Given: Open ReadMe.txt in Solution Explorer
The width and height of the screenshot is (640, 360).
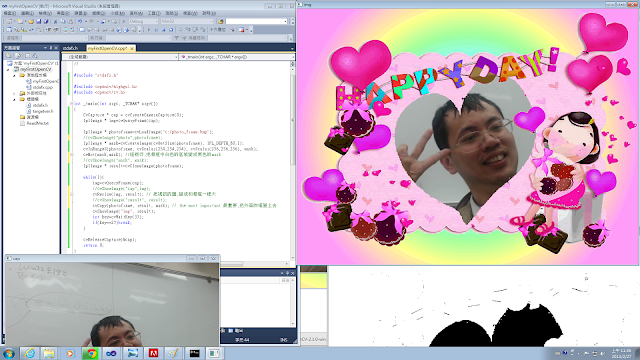Looking at the screenshot, I should (x=38, y=123).
